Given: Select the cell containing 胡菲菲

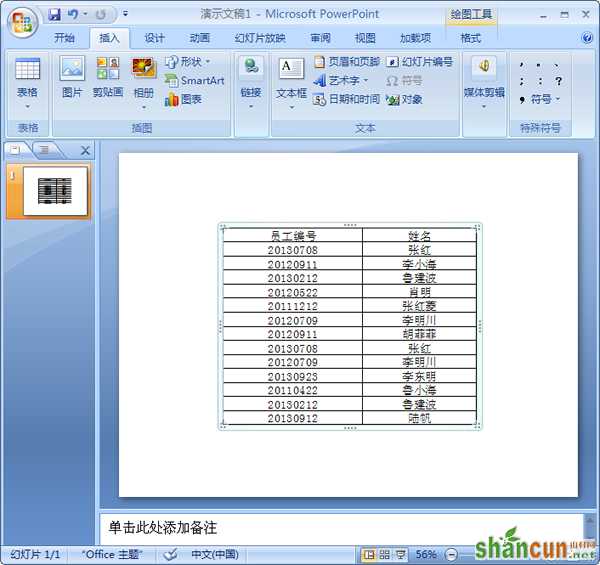Looking at the screenshot, I should [x=419, y=334].
